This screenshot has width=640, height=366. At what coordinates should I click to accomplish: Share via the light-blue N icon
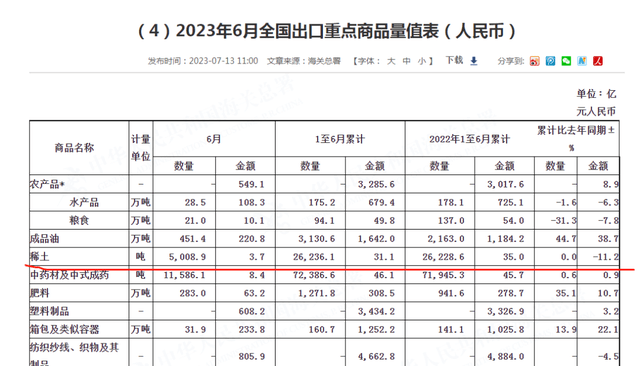pos(582,61)
